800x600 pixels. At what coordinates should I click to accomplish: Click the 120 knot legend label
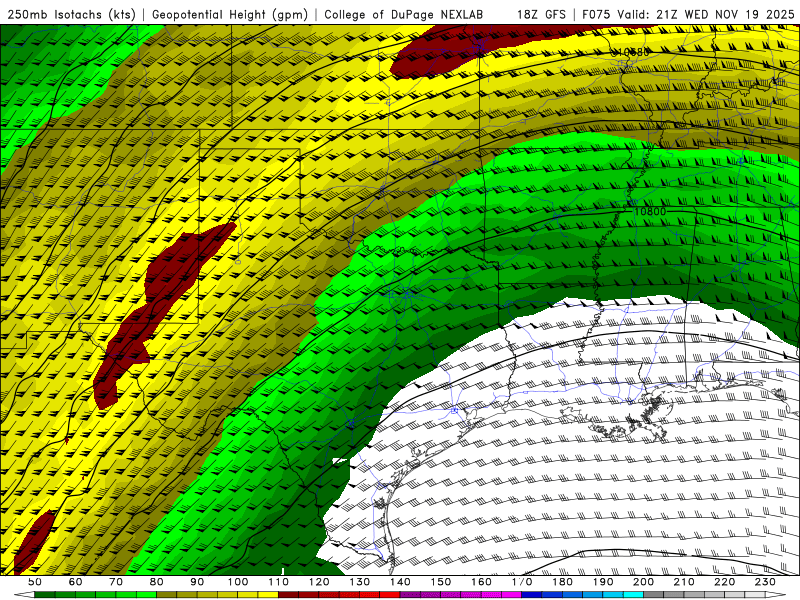click(319, 582)
